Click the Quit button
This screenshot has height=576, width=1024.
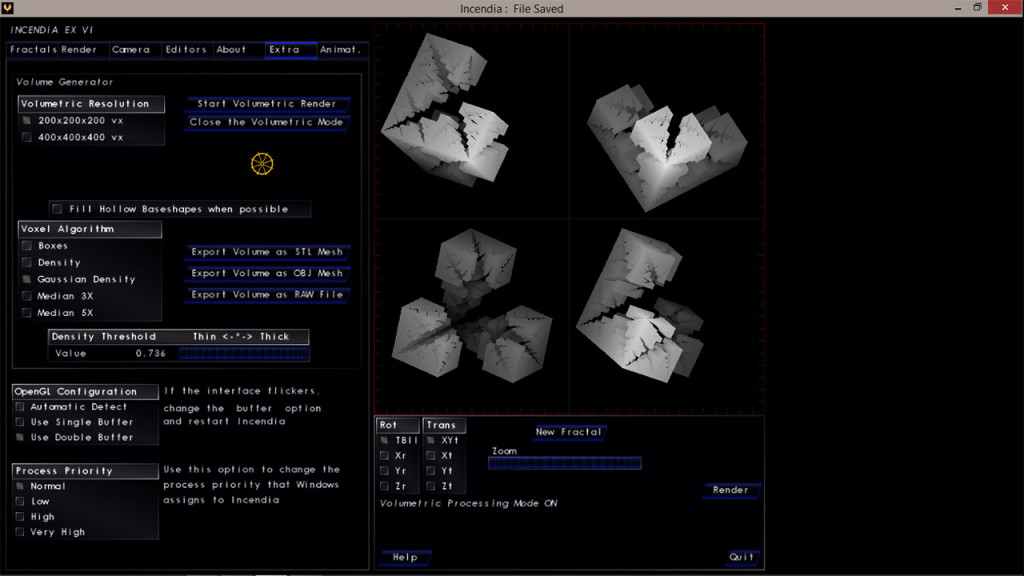[x=741, y=558]
